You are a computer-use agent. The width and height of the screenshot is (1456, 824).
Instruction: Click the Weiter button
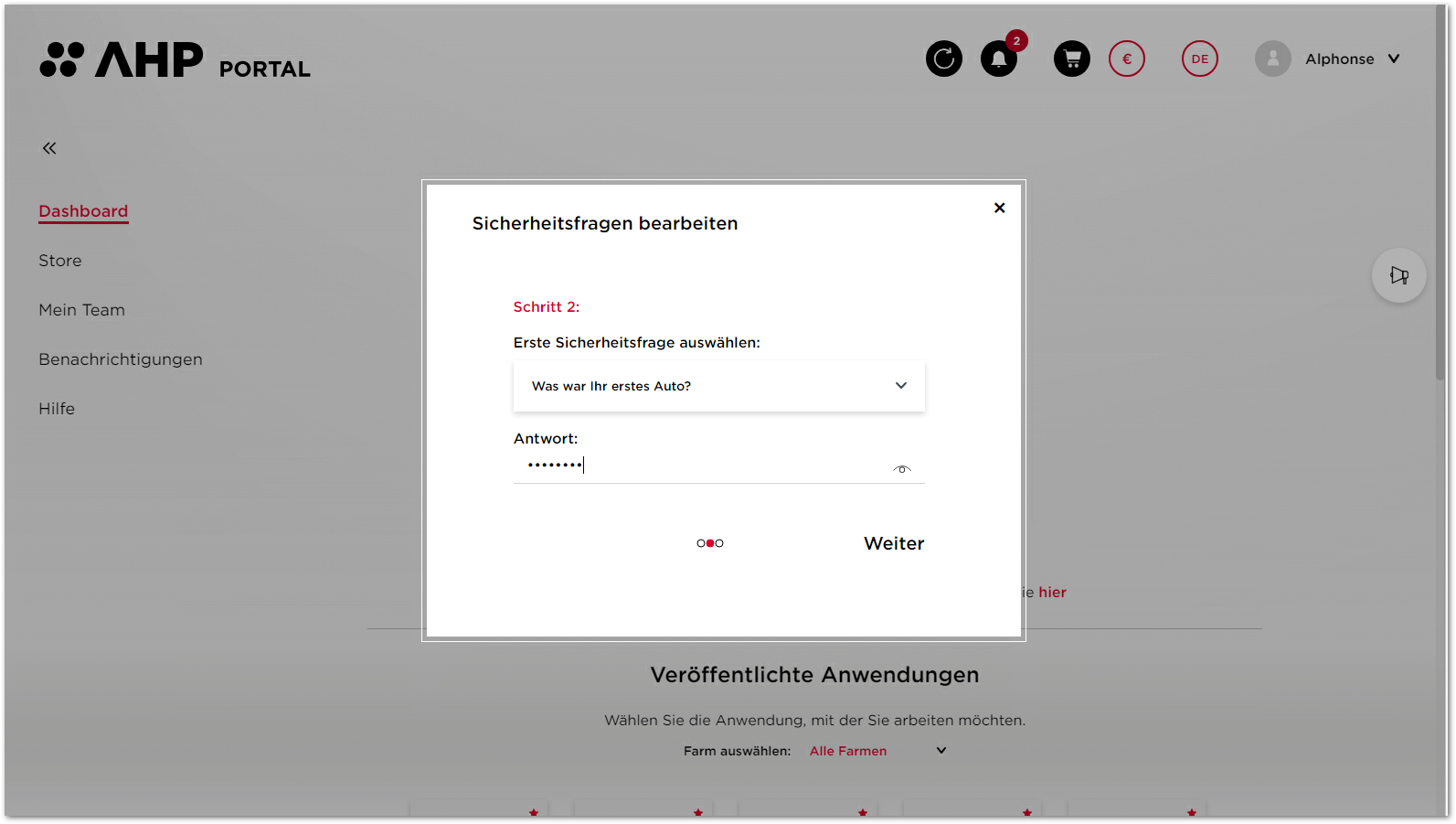coord(894,543)
